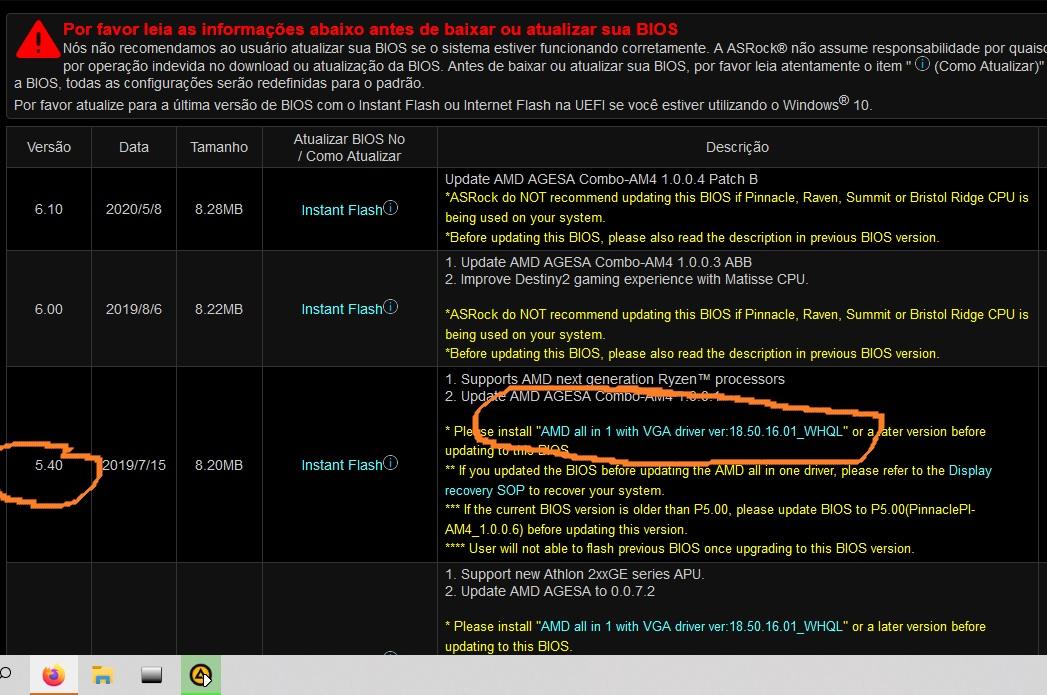Click text Improve Destiny2 gaming experience with Matisse CPU

[x=634, y=279]
